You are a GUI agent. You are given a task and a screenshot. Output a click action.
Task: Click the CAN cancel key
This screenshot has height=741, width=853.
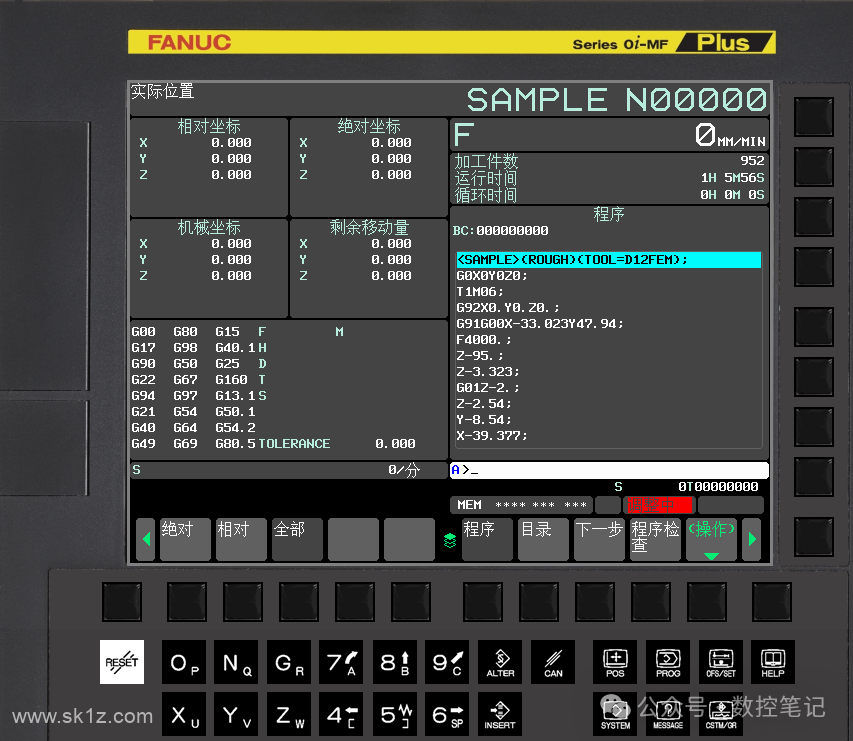(x=553, y=662)
